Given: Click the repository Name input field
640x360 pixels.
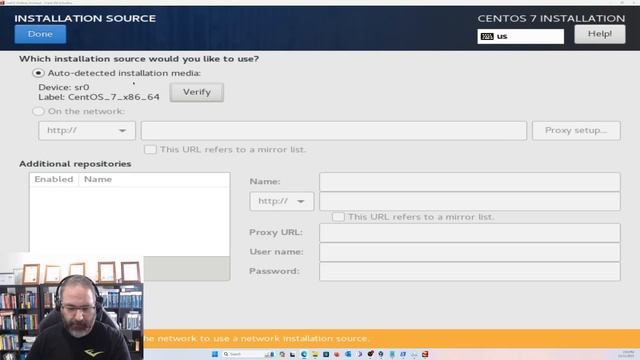Looking at the screenshot, I should click(470, 182).
